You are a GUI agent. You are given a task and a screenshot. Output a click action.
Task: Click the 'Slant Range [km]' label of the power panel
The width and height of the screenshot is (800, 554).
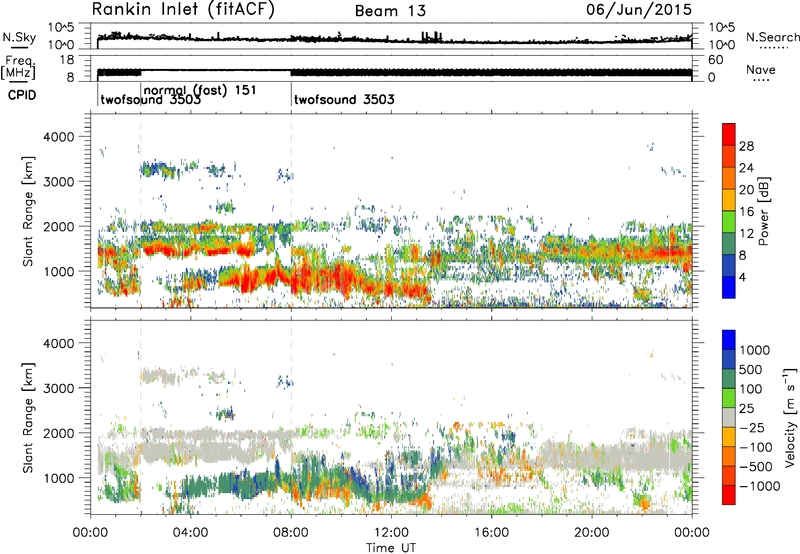[x=28, y=211]
